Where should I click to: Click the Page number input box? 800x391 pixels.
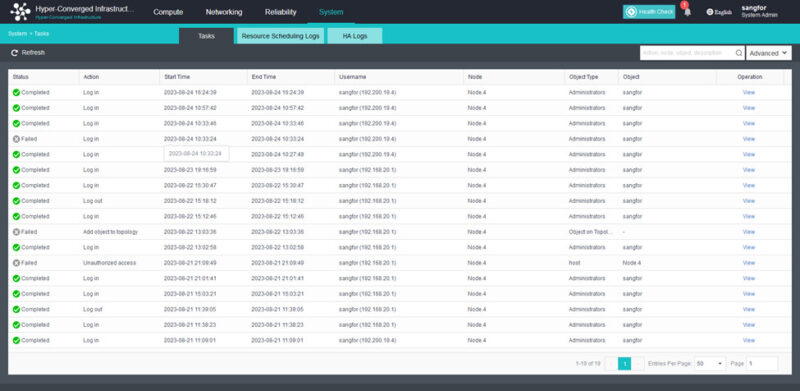(x=762, y=363)
